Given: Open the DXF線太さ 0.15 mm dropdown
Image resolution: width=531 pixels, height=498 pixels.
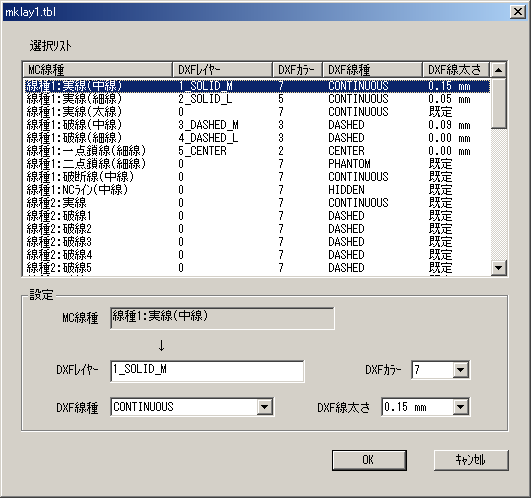Looking at the screenshot, I should coord(461,407).
